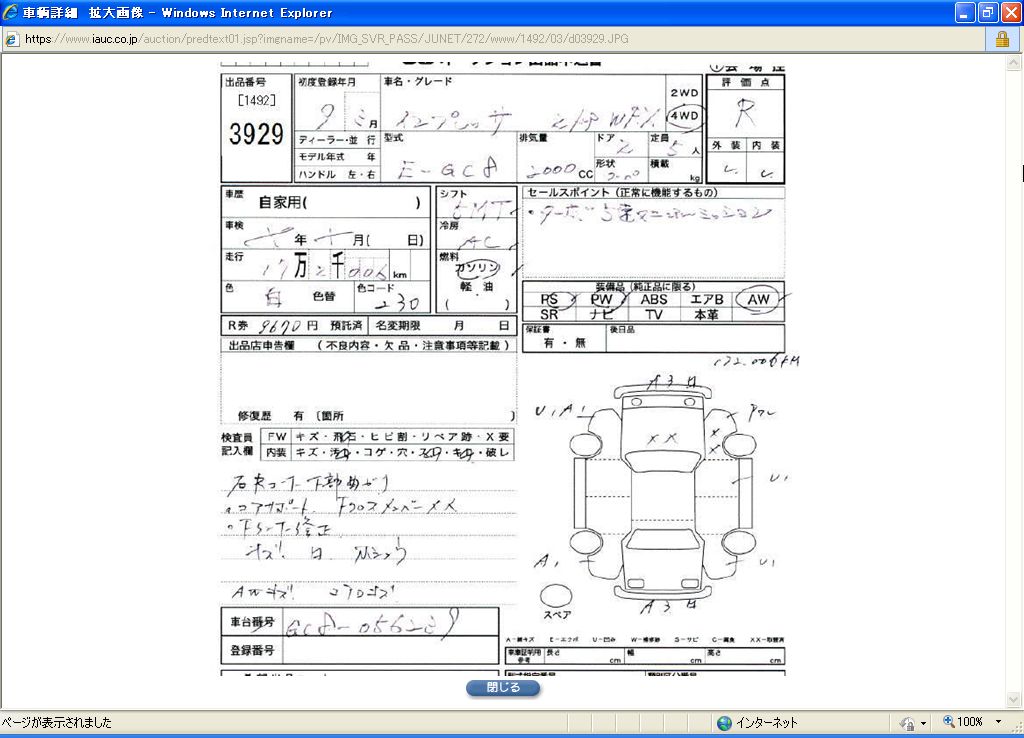Click the Internet Explorer logo in title bar
This screenshot has width=1024, height=738.
point(11,13)
